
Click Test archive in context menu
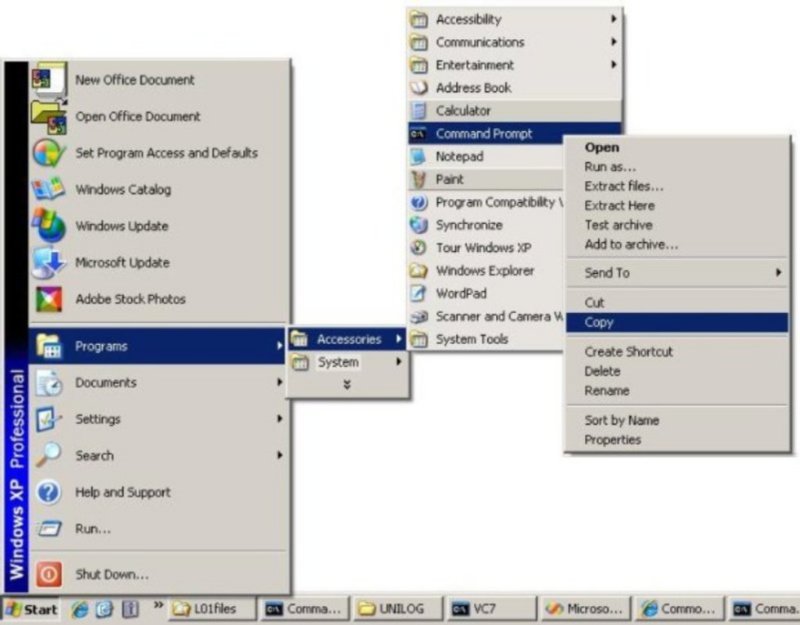677,225
